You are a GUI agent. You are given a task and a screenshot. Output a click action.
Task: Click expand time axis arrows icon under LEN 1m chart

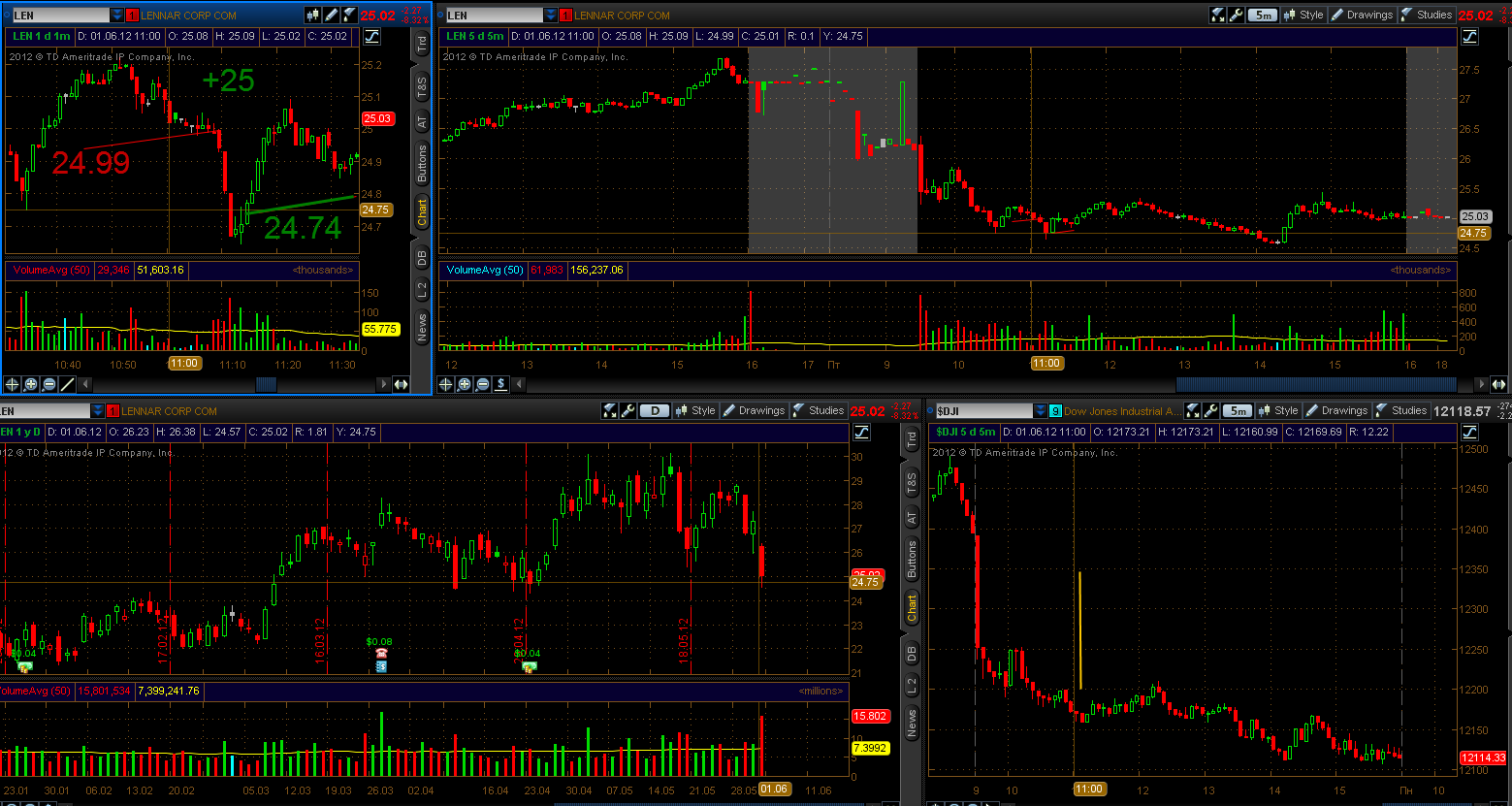pyautogui.click(x=402, y=384)
